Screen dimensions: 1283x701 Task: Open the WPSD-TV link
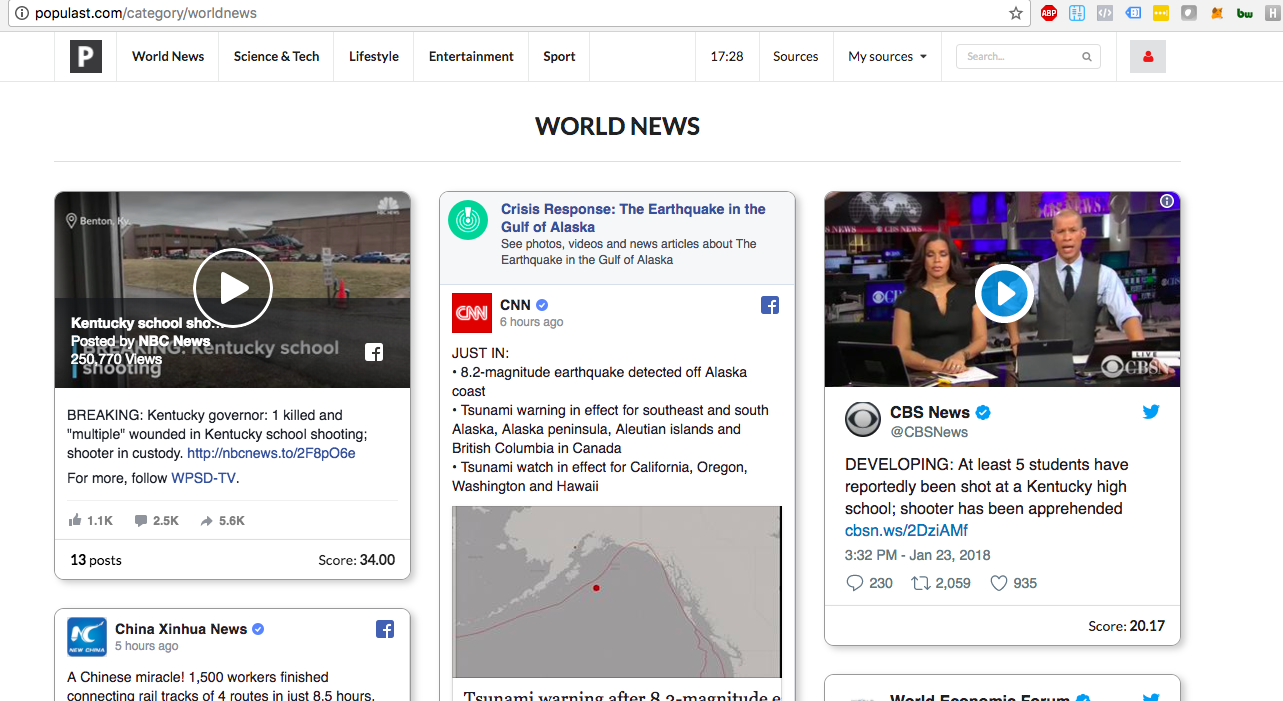click(x=203, y=478)
